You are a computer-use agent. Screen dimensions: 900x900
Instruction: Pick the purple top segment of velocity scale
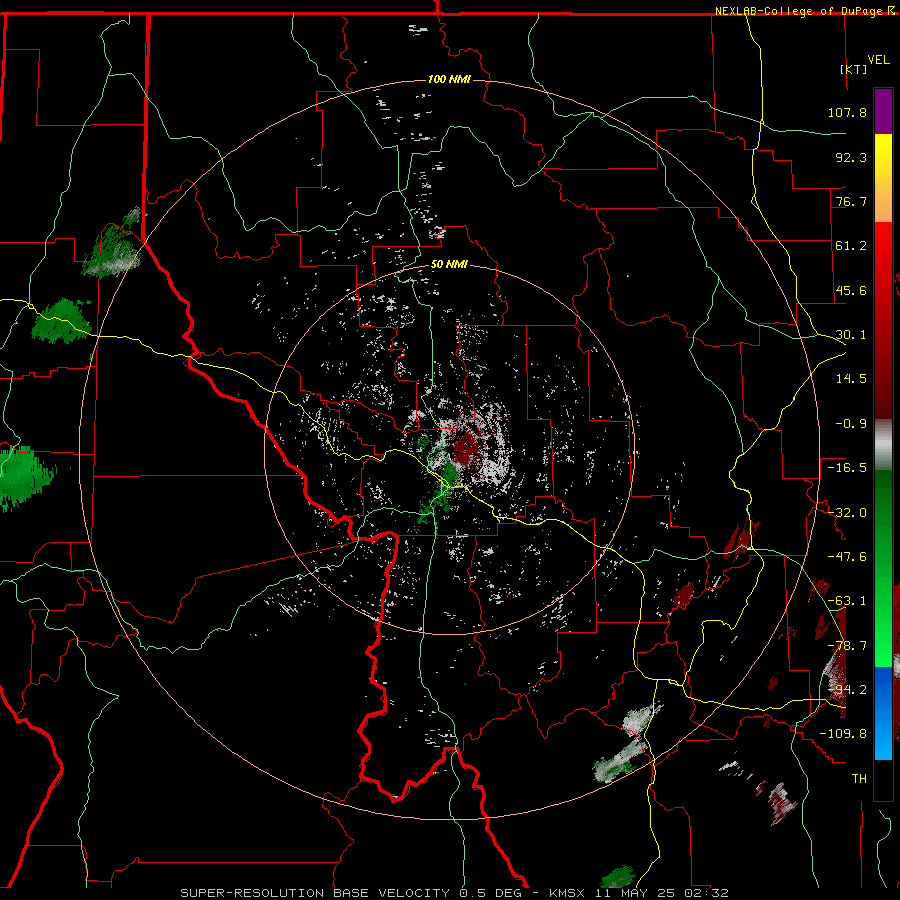[x=883, y=111]
